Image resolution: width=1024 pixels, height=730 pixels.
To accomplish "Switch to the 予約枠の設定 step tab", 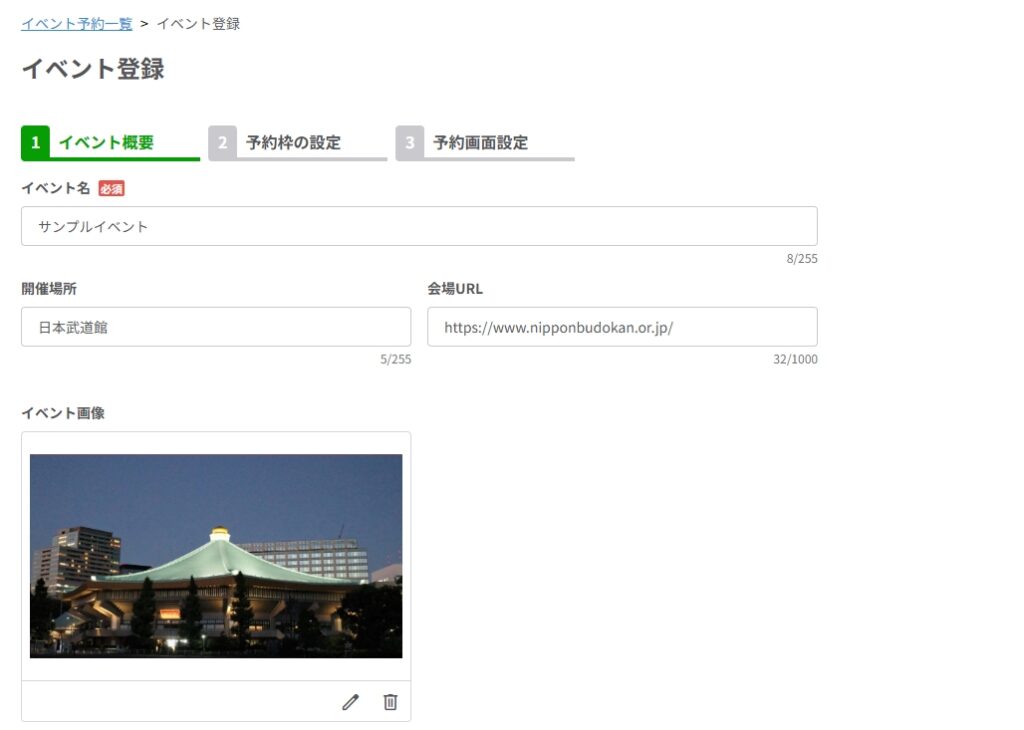I will click(x=293, y=143).
